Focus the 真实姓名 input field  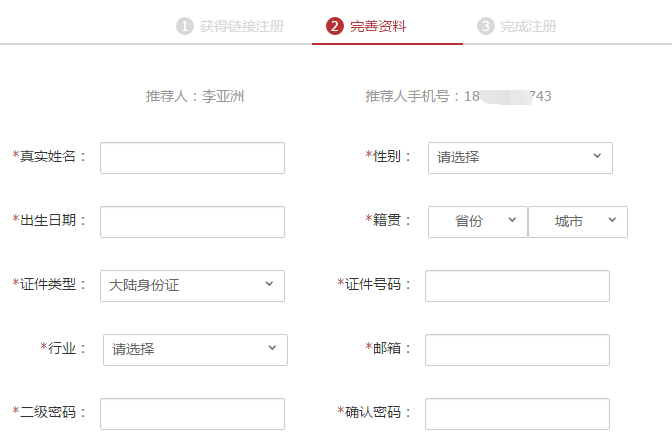pyautogui.click(x=192, y=158)
